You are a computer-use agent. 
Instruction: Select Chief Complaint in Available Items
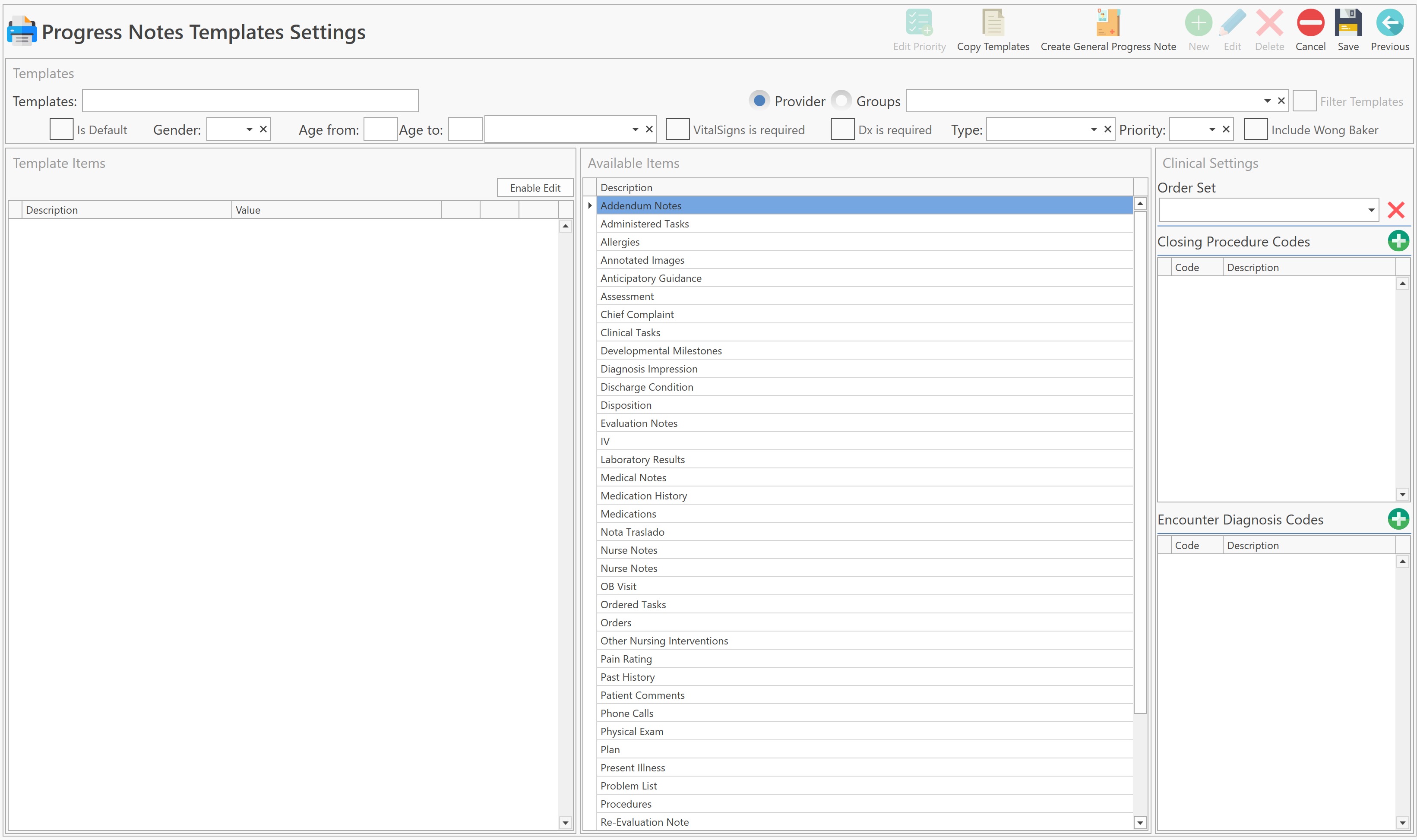pos(637,315)
